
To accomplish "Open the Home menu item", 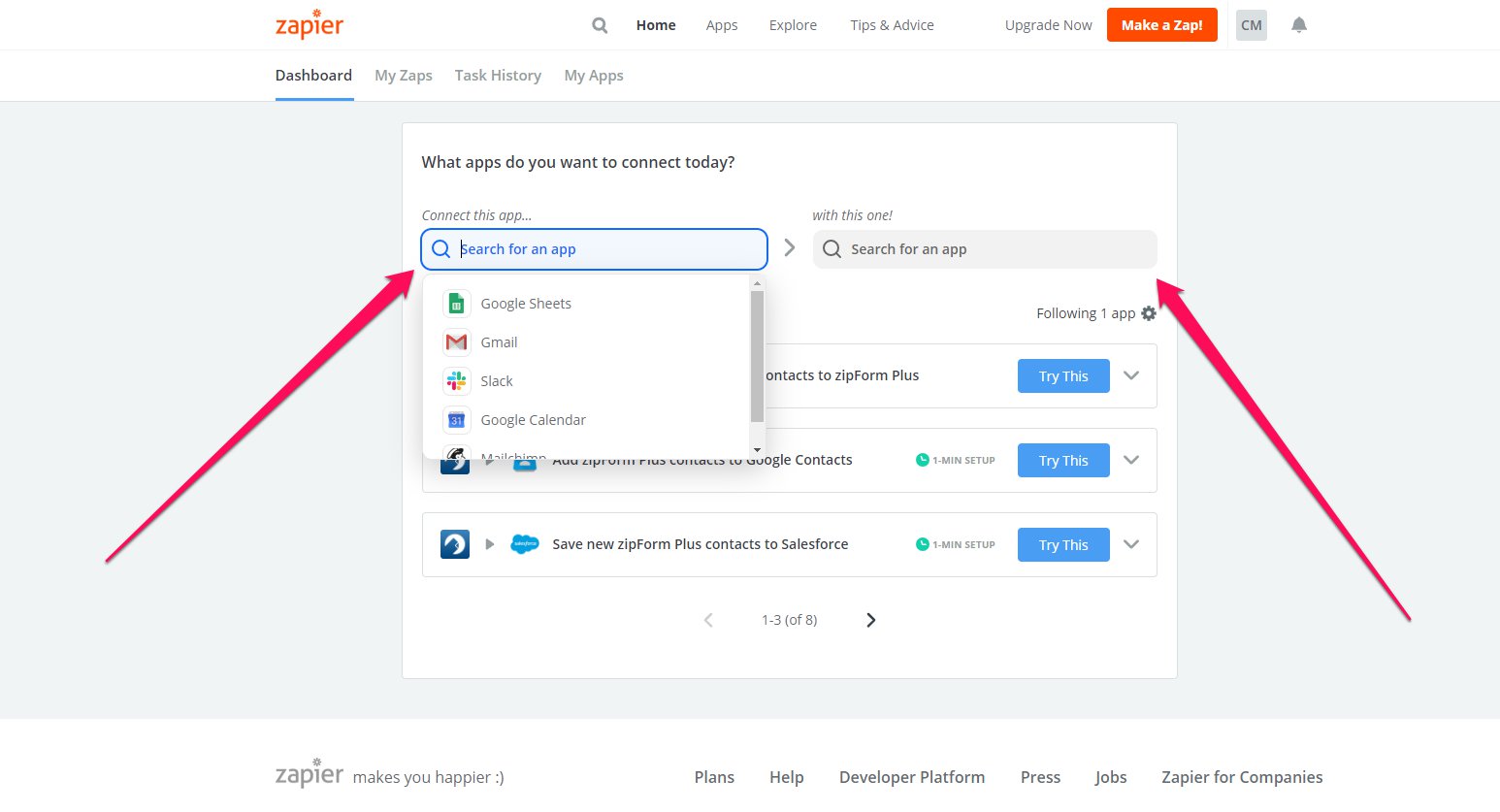I will click(656, 25).
